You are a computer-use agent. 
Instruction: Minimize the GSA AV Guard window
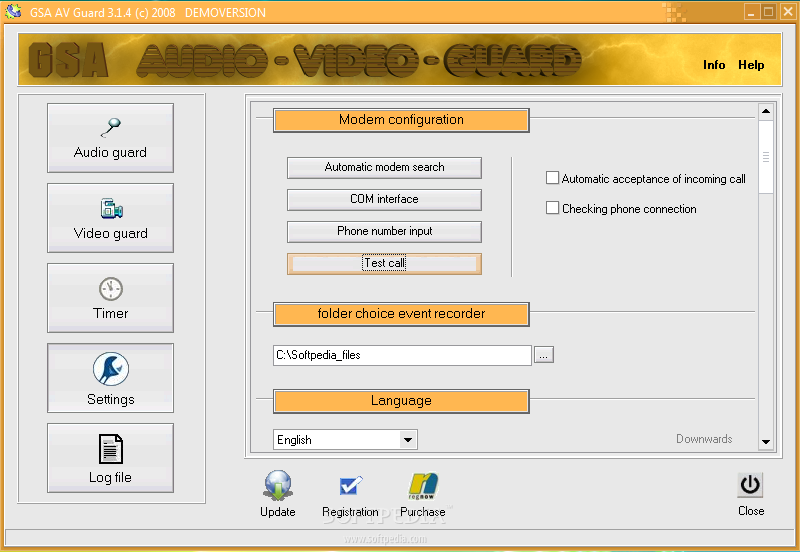tap(751, 12)
